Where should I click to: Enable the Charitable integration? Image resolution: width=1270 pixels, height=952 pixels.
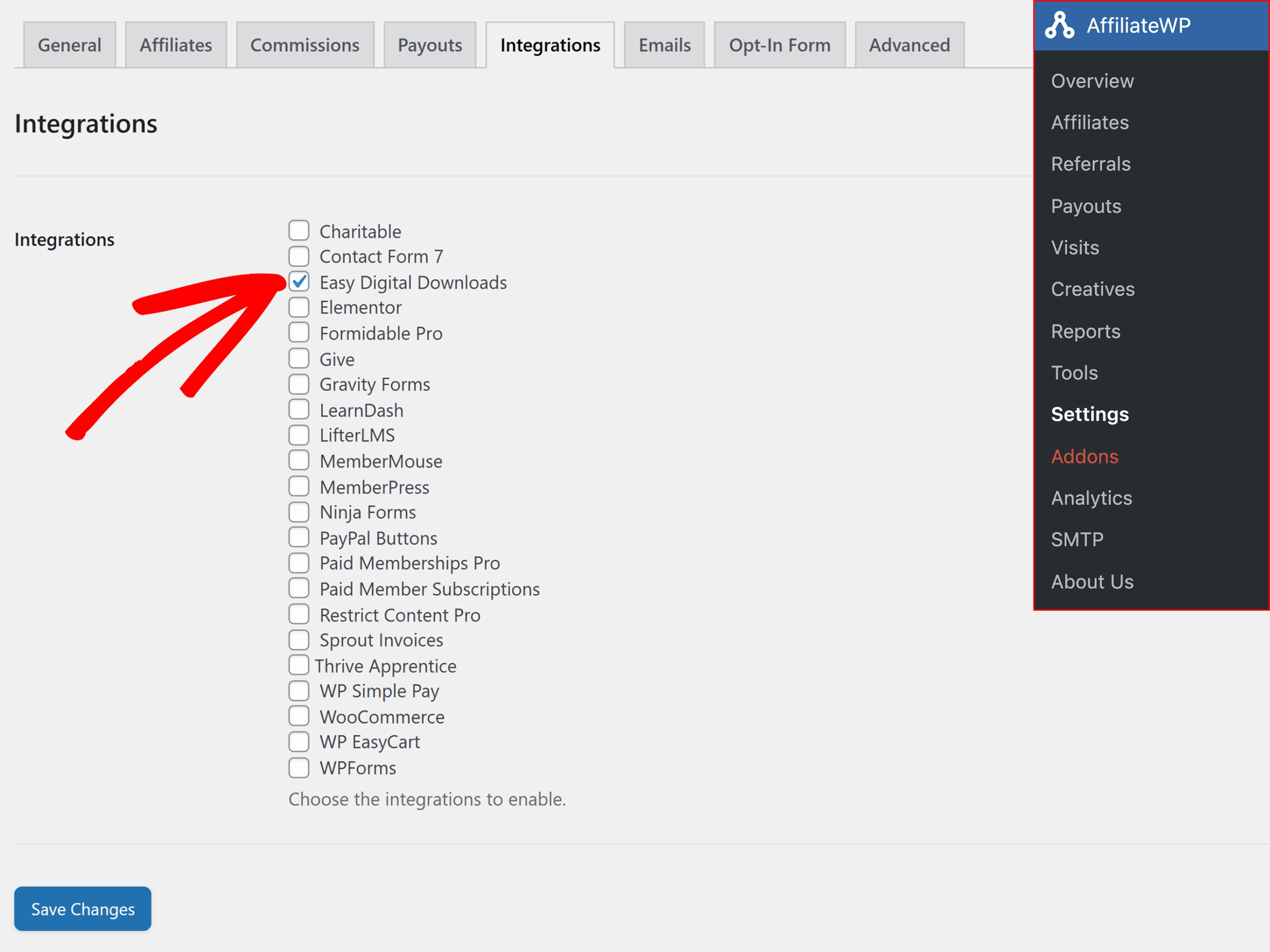coord(299,230)
